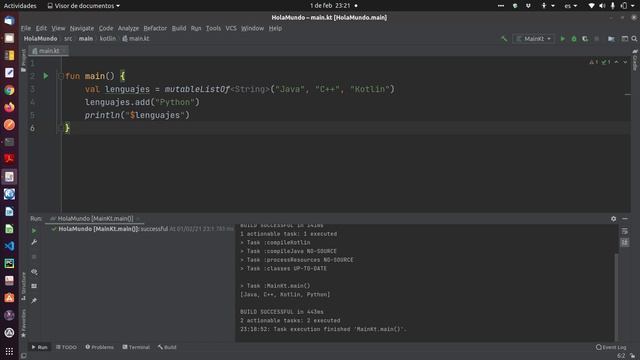Open the Visor de documentos app menu

click(x=84, y=6)
